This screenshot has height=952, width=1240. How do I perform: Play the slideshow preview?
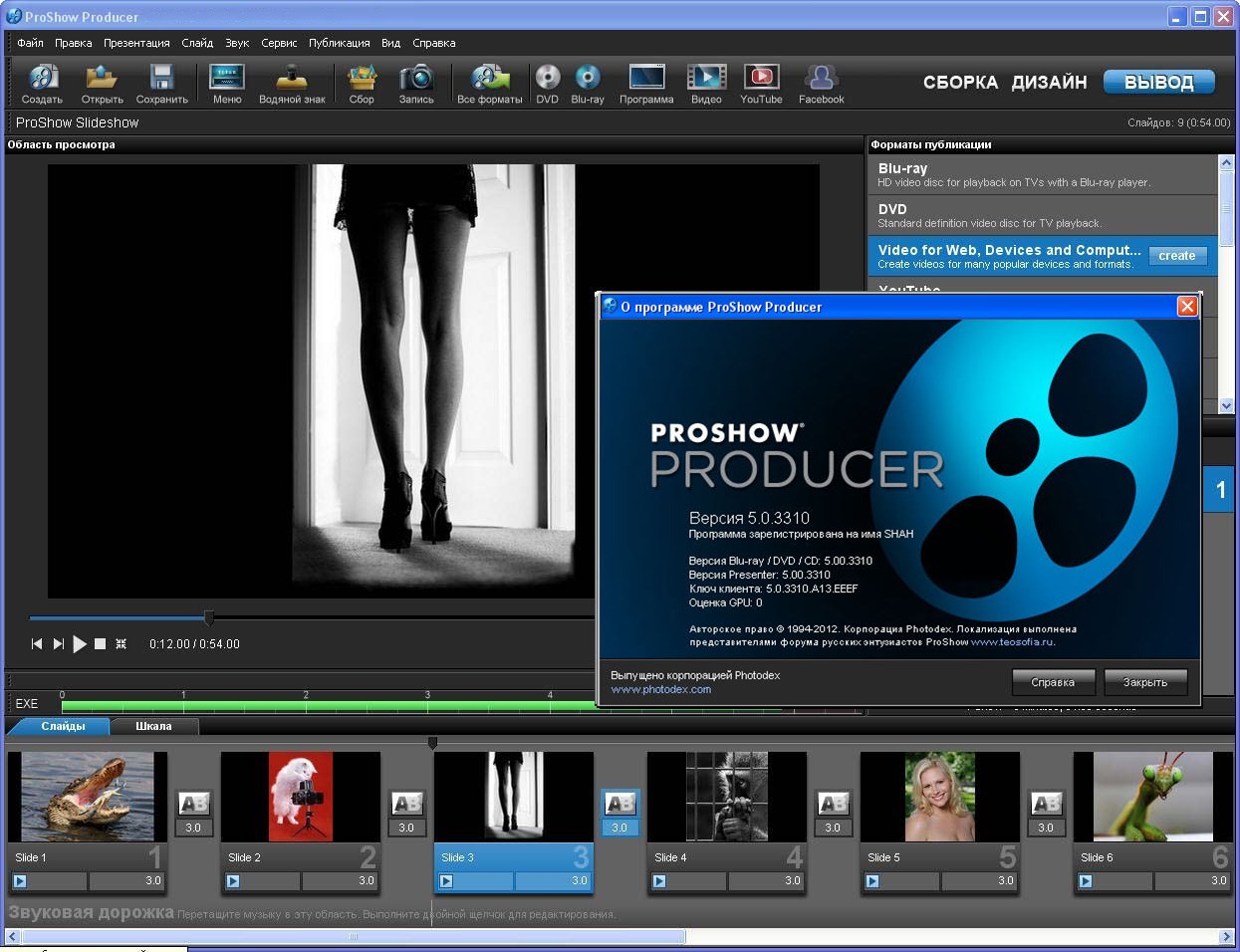[80, 644]
